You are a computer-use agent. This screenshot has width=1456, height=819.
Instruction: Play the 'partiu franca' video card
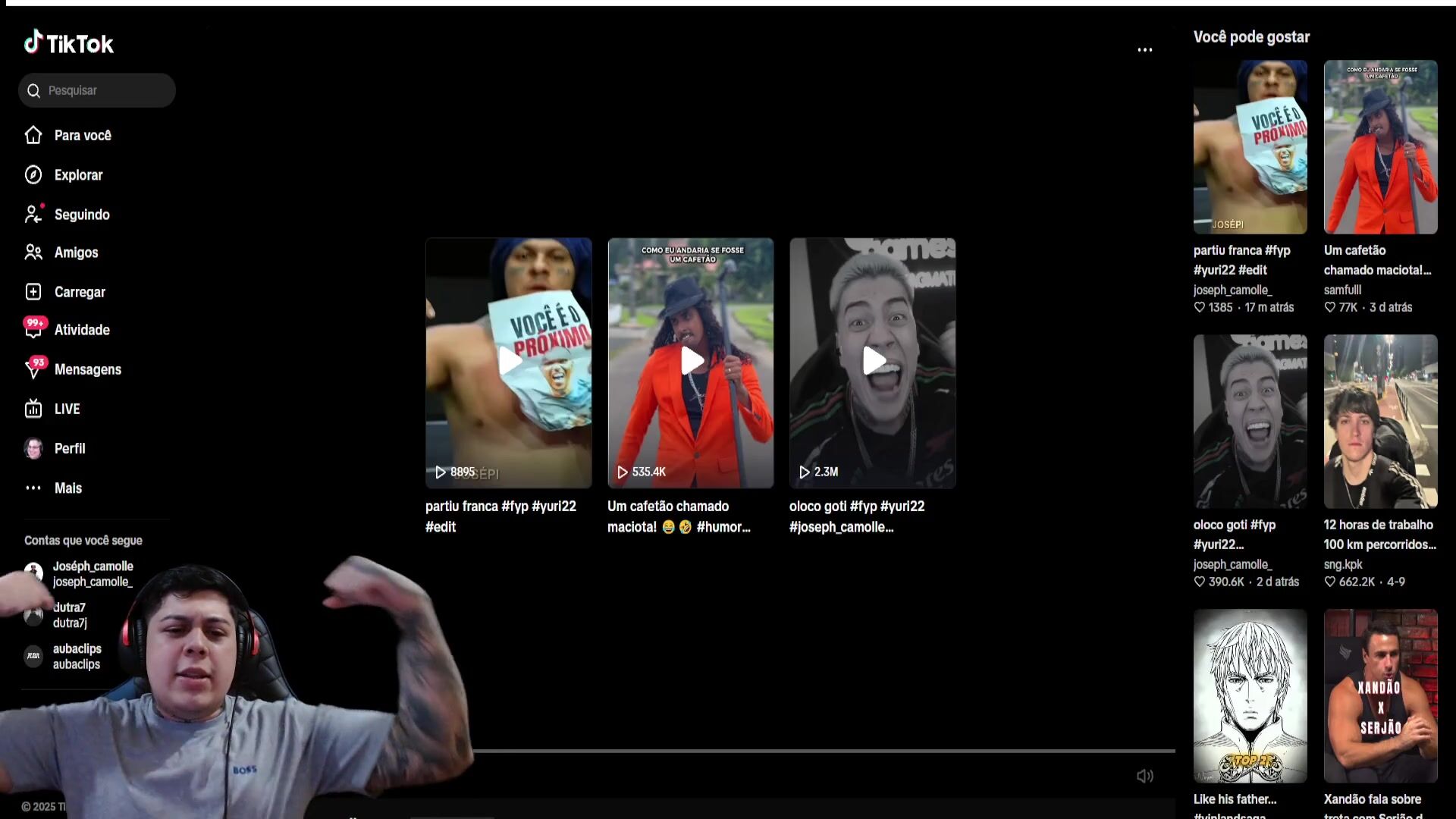coord(509,362)
